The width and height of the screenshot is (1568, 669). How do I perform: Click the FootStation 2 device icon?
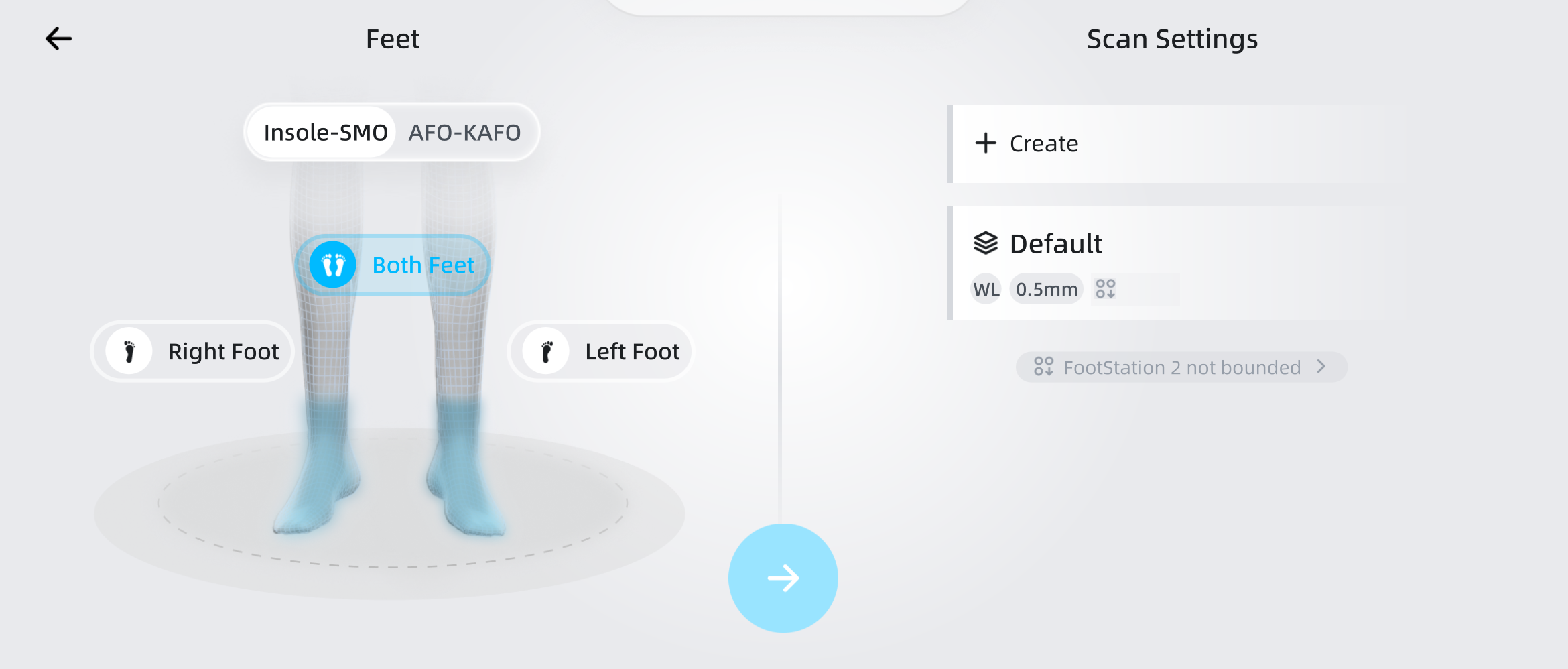click(1043, 367)
